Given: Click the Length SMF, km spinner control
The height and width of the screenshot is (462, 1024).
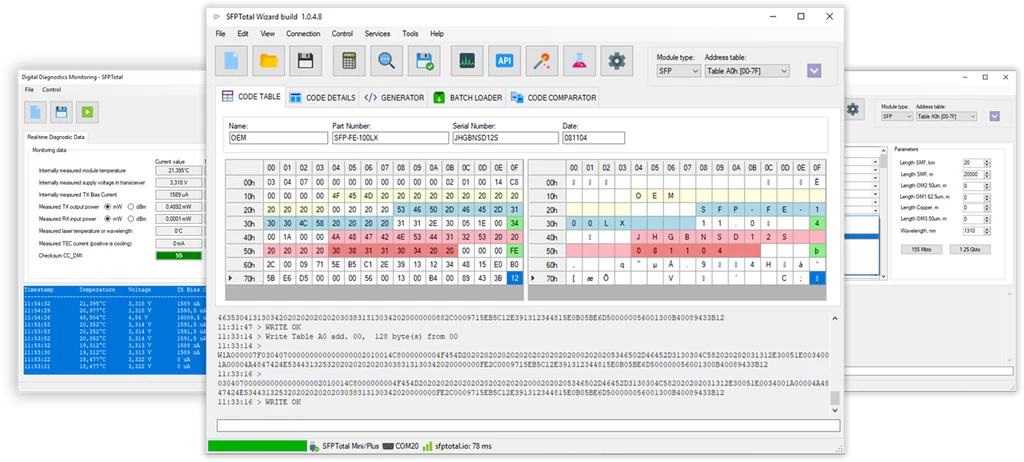Looking at the screenshot, I should [x=987, y=162].
